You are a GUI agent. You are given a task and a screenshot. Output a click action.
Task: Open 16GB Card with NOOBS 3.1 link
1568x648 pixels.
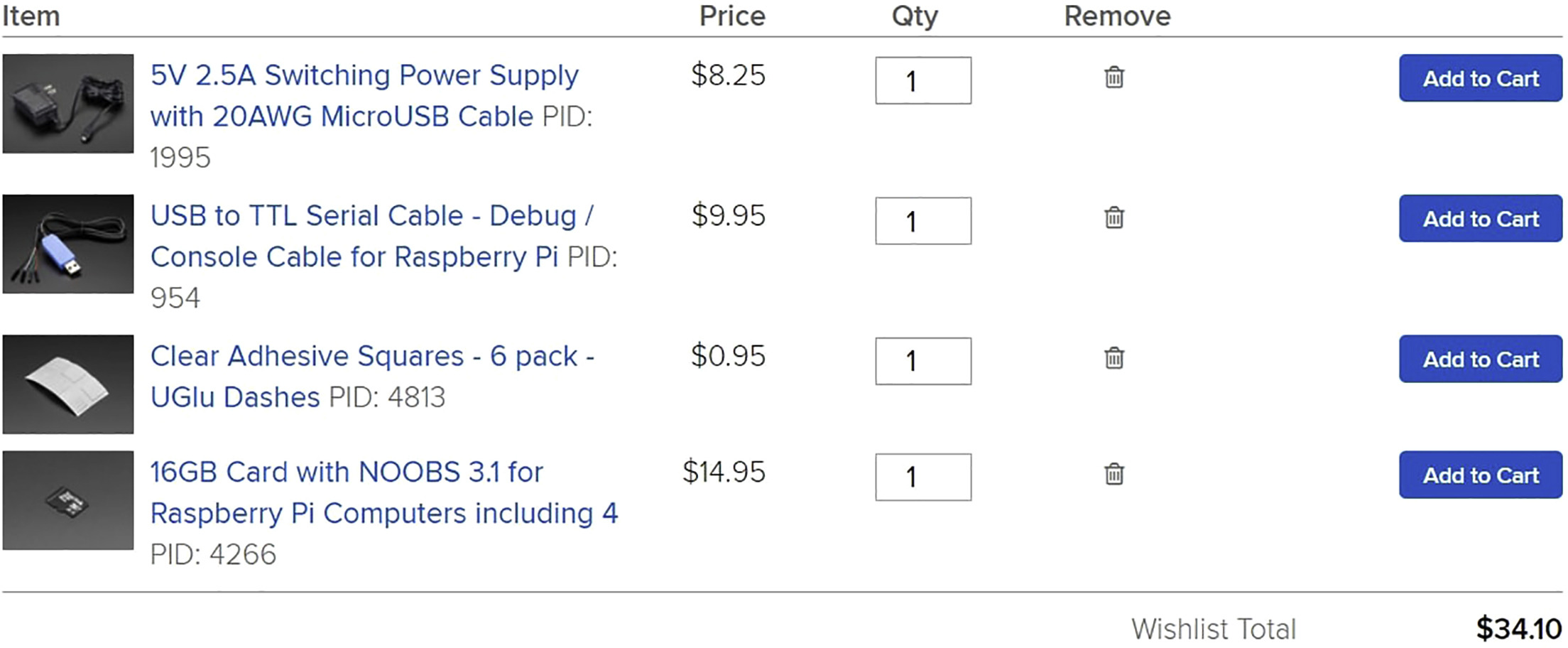(x=384, y=492)
